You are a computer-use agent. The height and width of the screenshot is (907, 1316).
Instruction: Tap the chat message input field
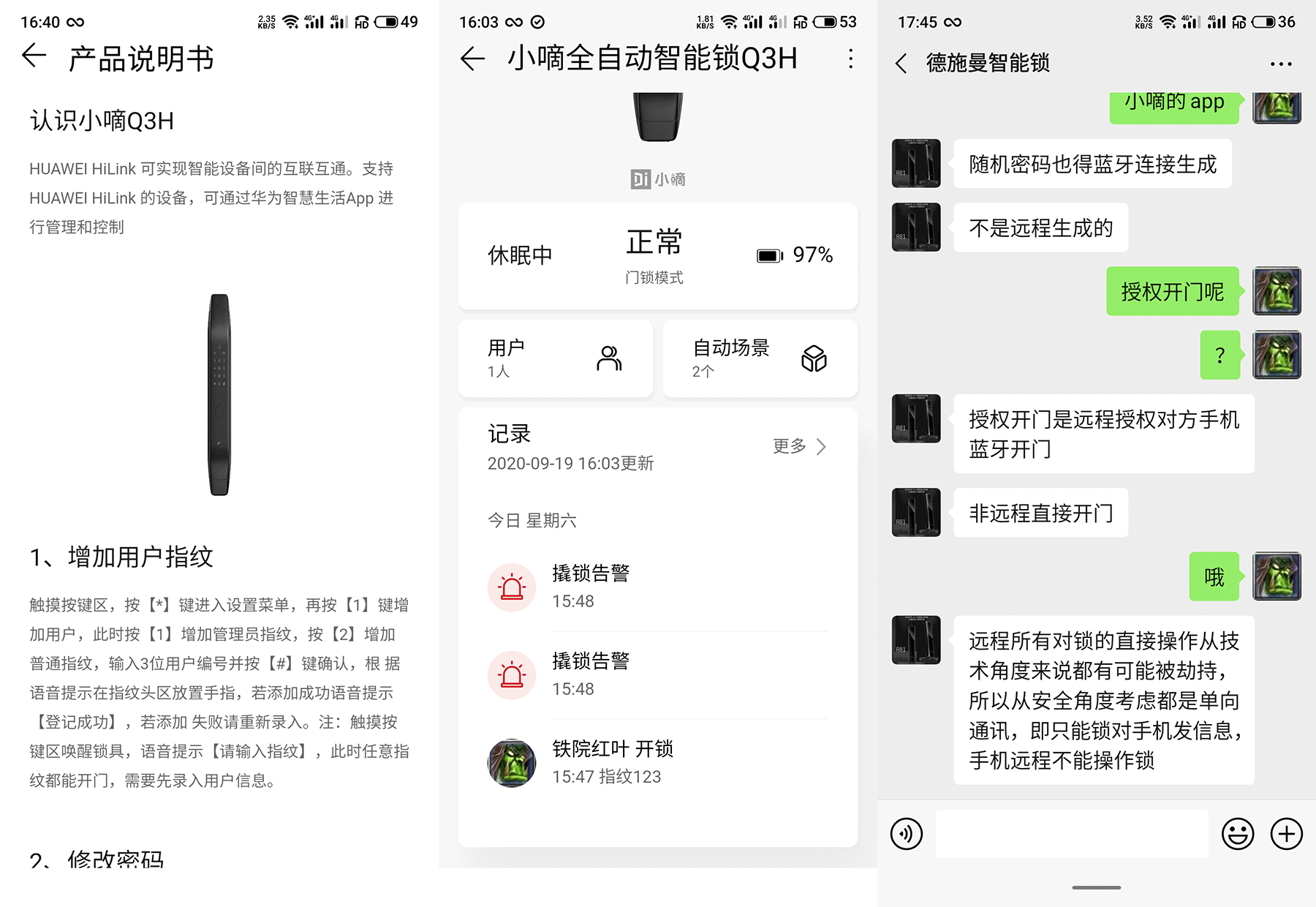(1072, 834)
